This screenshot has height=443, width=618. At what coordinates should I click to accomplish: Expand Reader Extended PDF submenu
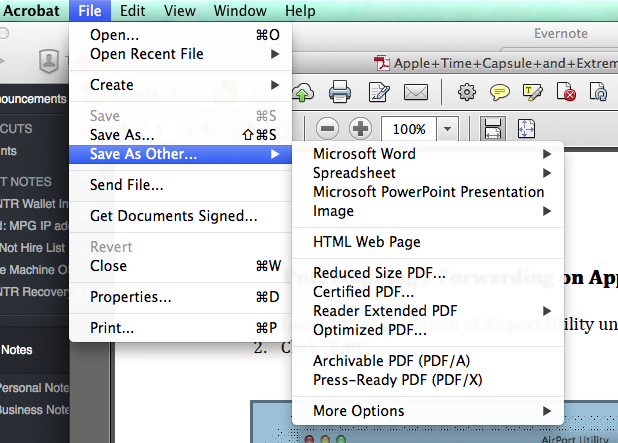[x=428, y=311]
